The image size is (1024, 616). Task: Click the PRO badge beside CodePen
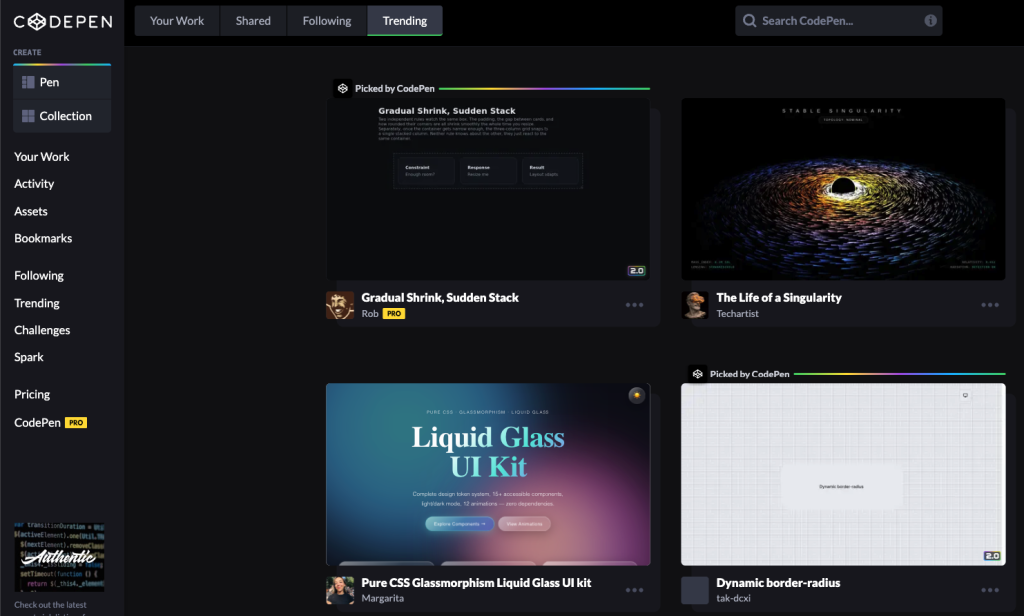pos(76,423)
